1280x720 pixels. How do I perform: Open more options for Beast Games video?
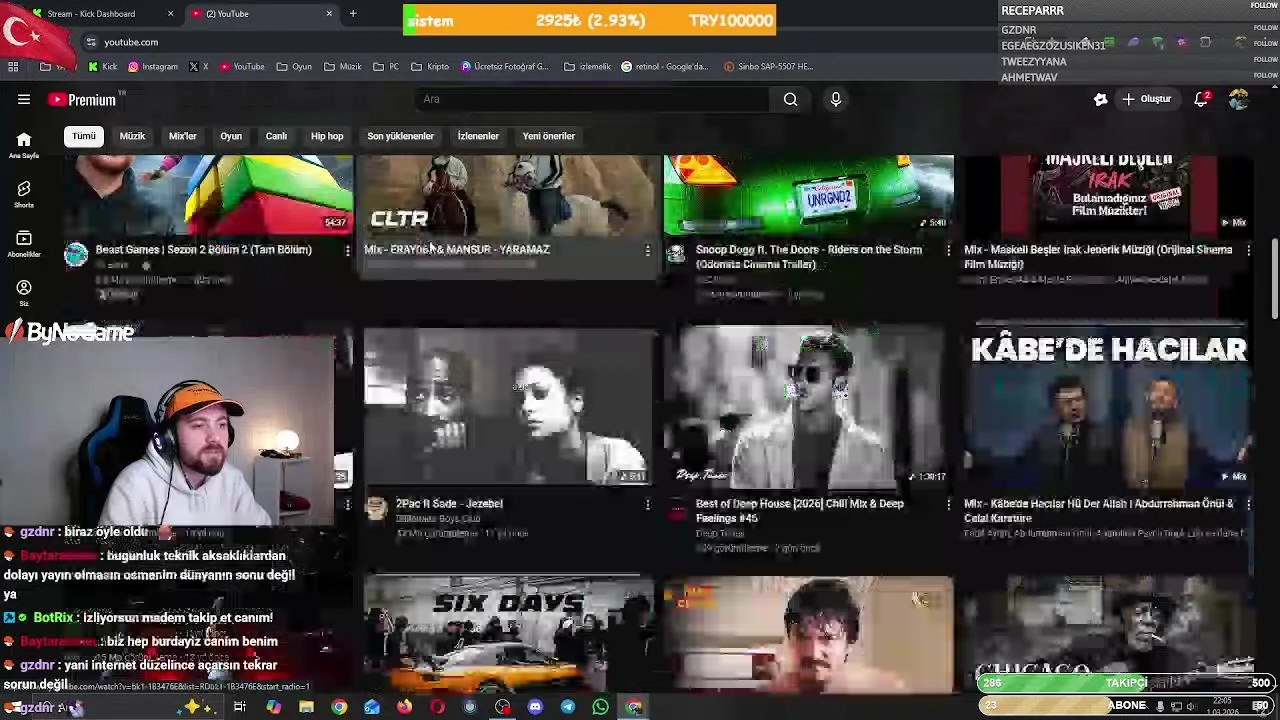347,250
